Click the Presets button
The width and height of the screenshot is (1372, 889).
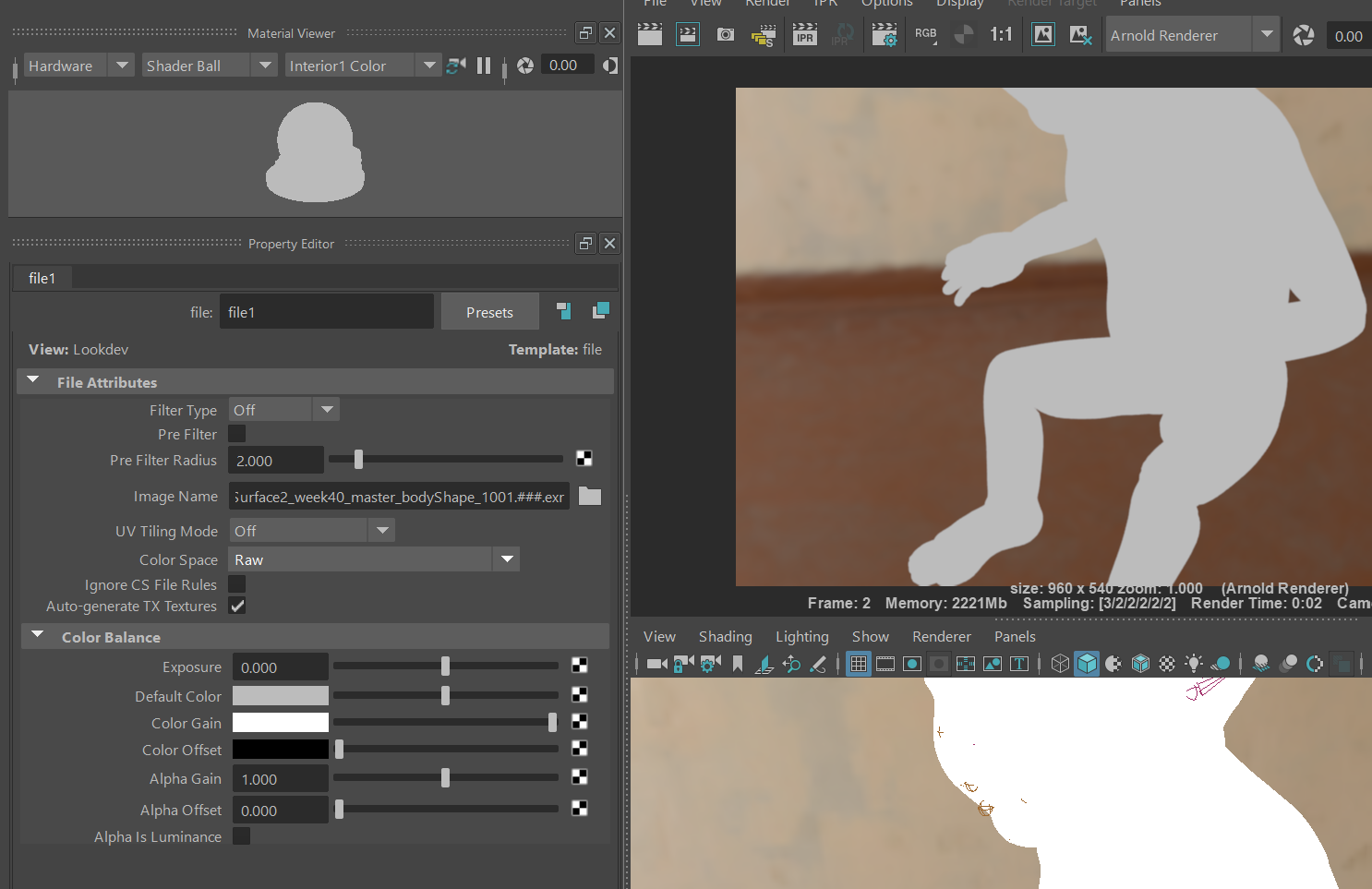489,312
